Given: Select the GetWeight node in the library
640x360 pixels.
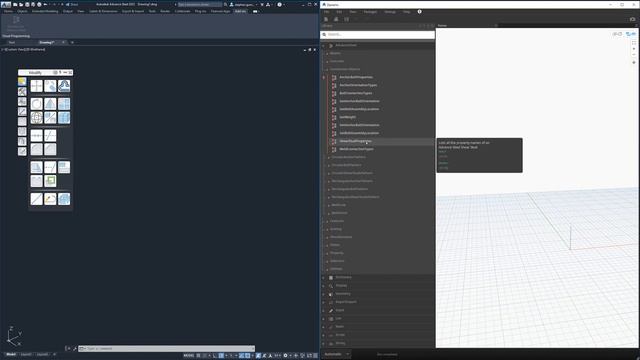Looking at the screenshot, I should coord(347,117).
